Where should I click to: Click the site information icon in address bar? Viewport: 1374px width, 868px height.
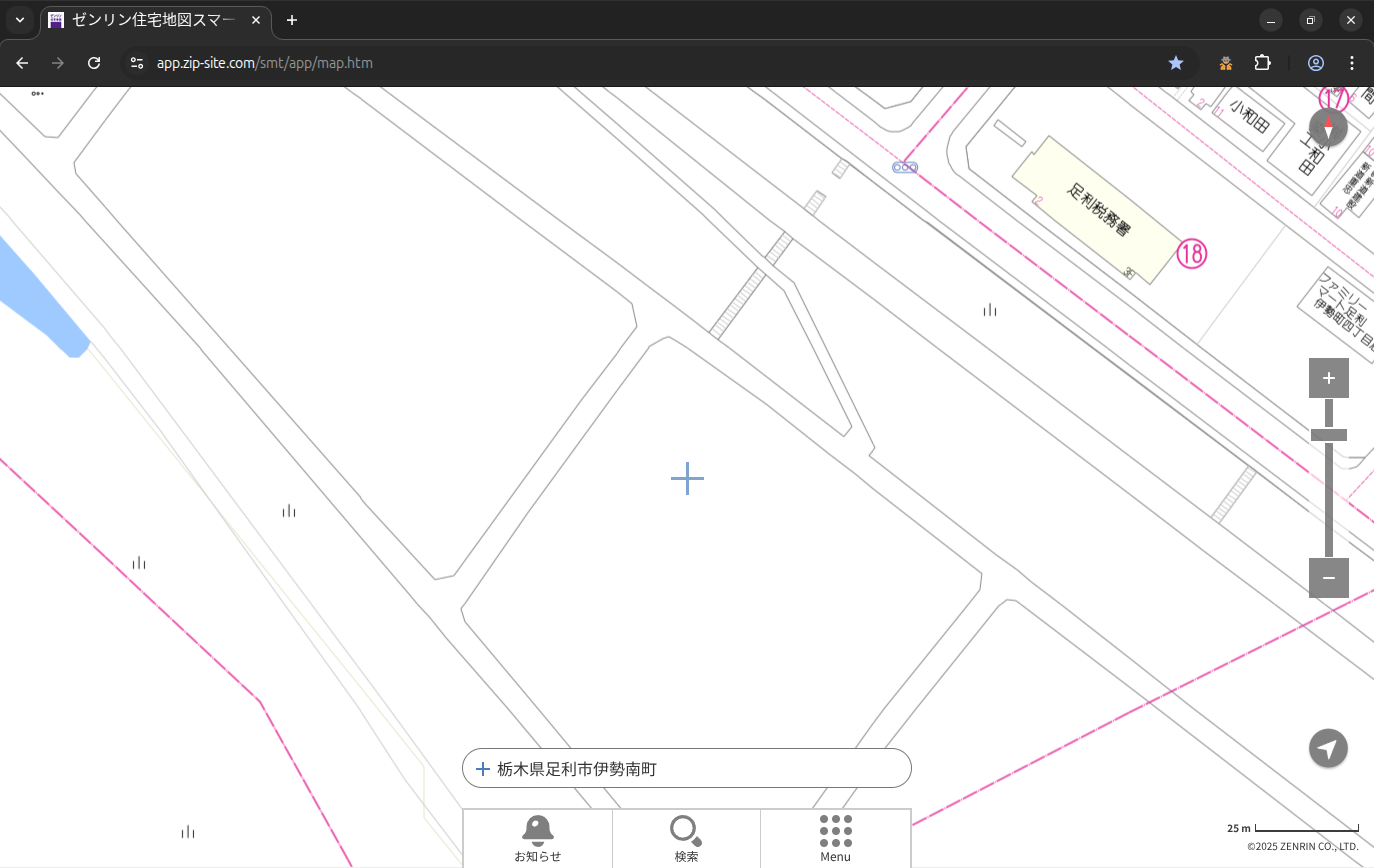tap(137, 63)
